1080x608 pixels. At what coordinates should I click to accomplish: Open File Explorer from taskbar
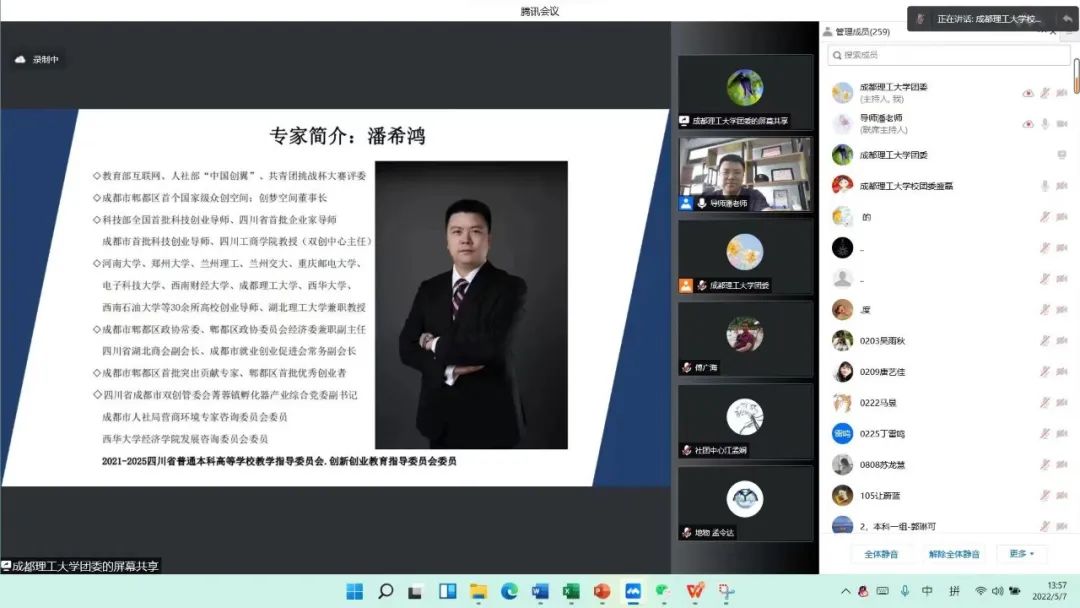point(479,591)
